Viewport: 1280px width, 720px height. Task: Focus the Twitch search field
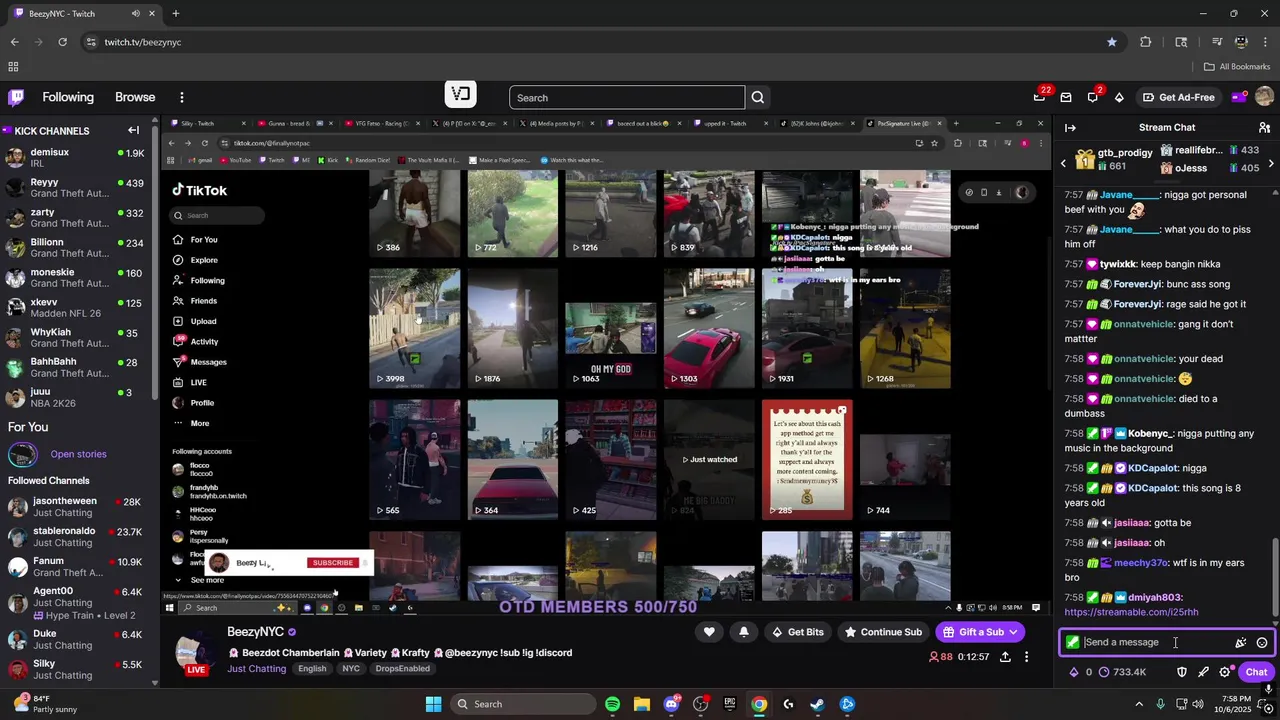point(627,98)
